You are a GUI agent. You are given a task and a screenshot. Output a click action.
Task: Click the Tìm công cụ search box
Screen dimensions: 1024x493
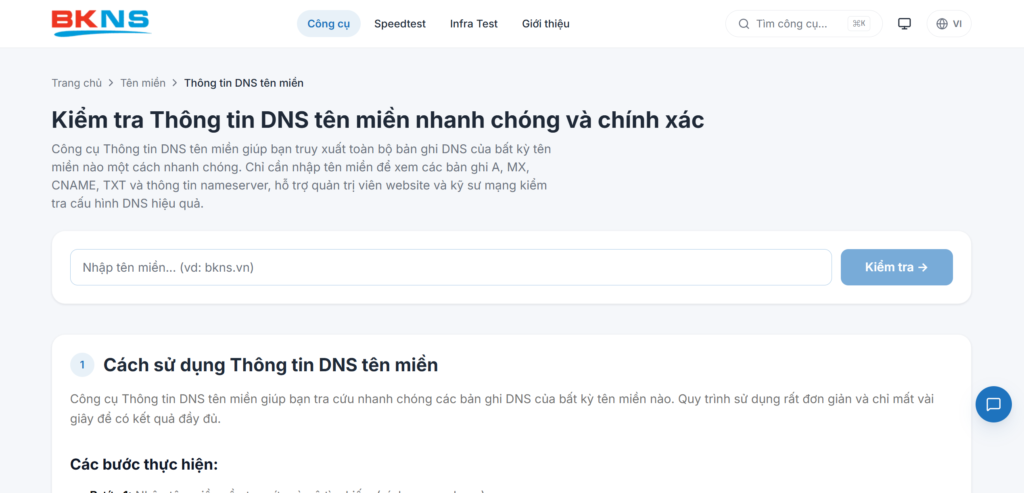click(x=804, y=24)
